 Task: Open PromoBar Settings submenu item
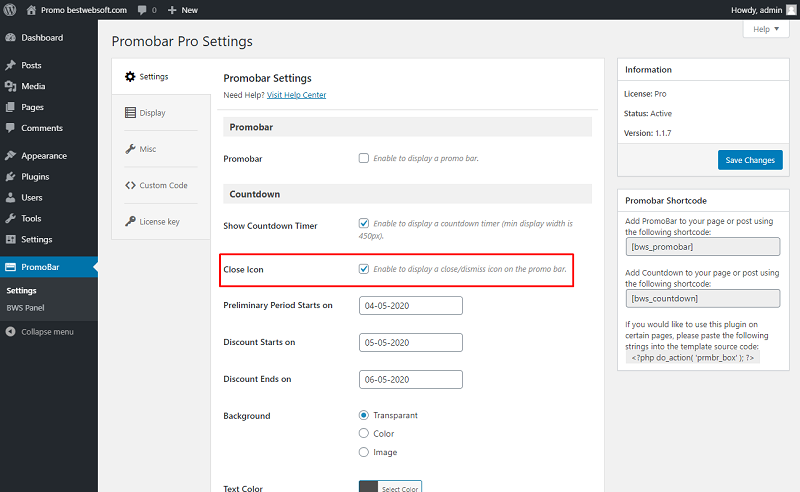(x=21, y=290)
